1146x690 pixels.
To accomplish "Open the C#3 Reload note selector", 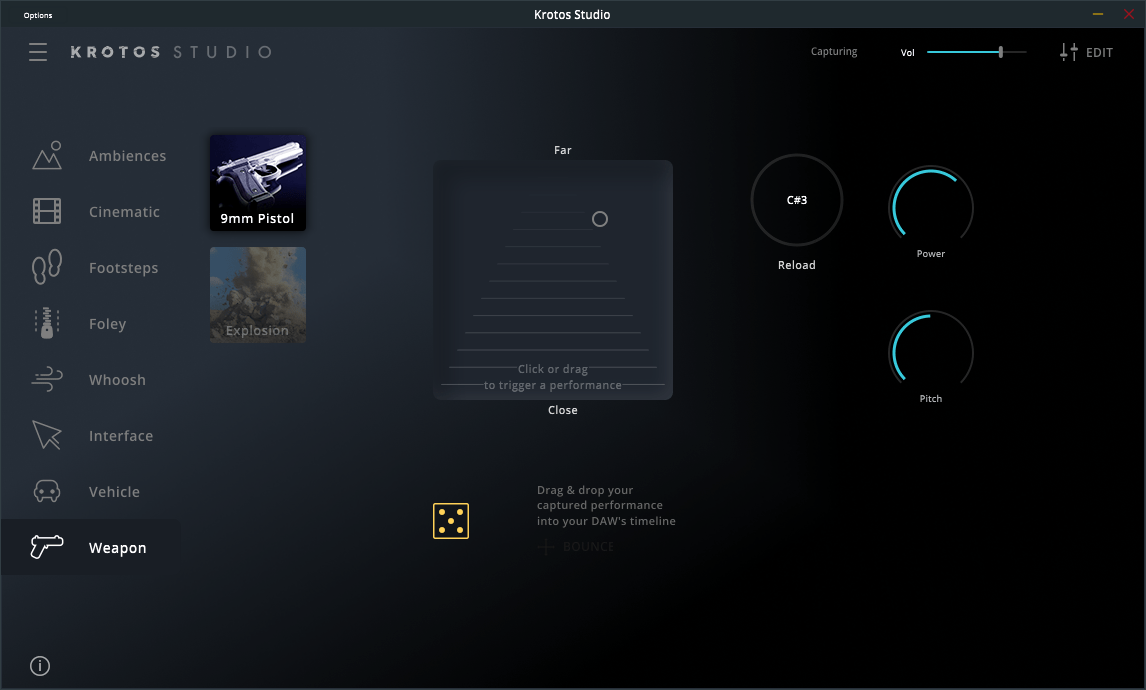I will coord(797,200).
